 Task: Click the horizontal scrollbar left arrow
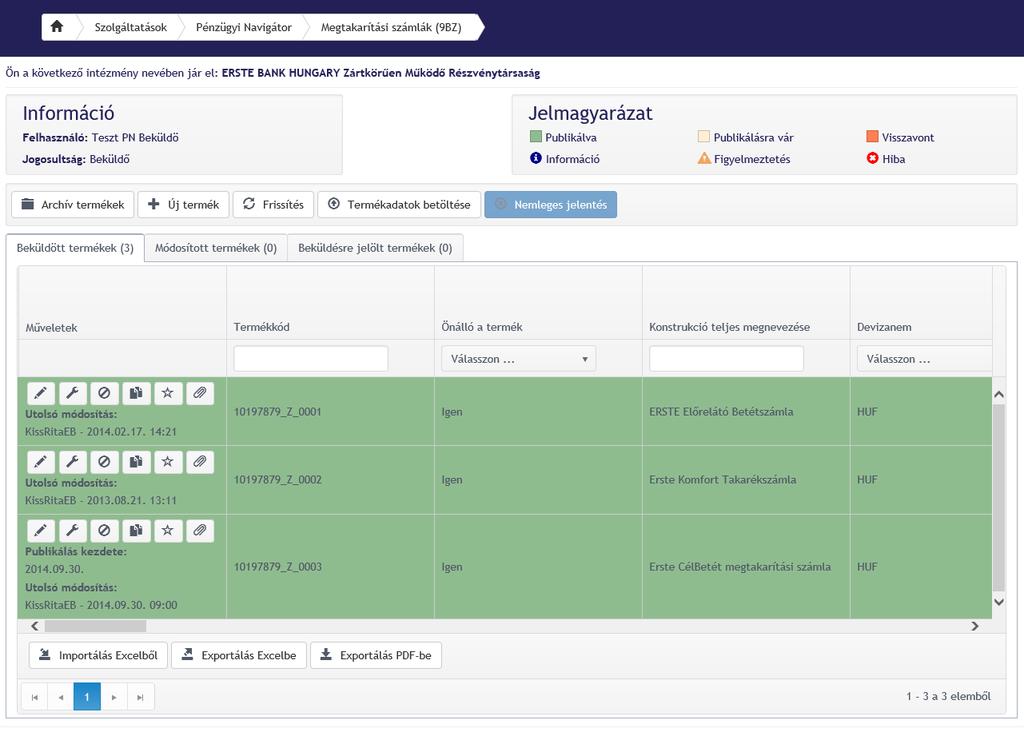(x=35, y=626)
